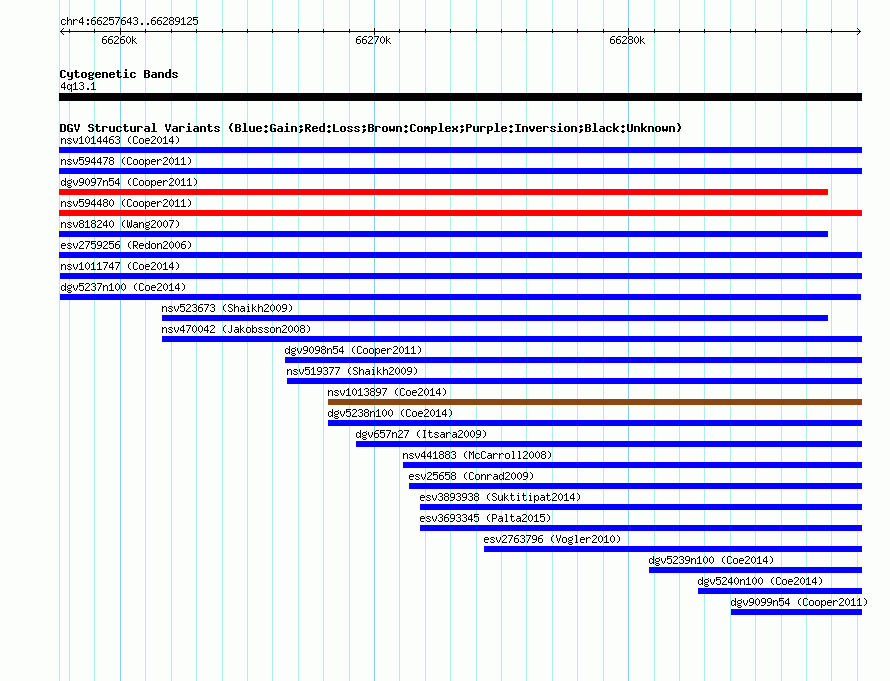Open dgv9099n54 (Cooper2011) label
Screen dimensions: 890x681
pos(799,602)
